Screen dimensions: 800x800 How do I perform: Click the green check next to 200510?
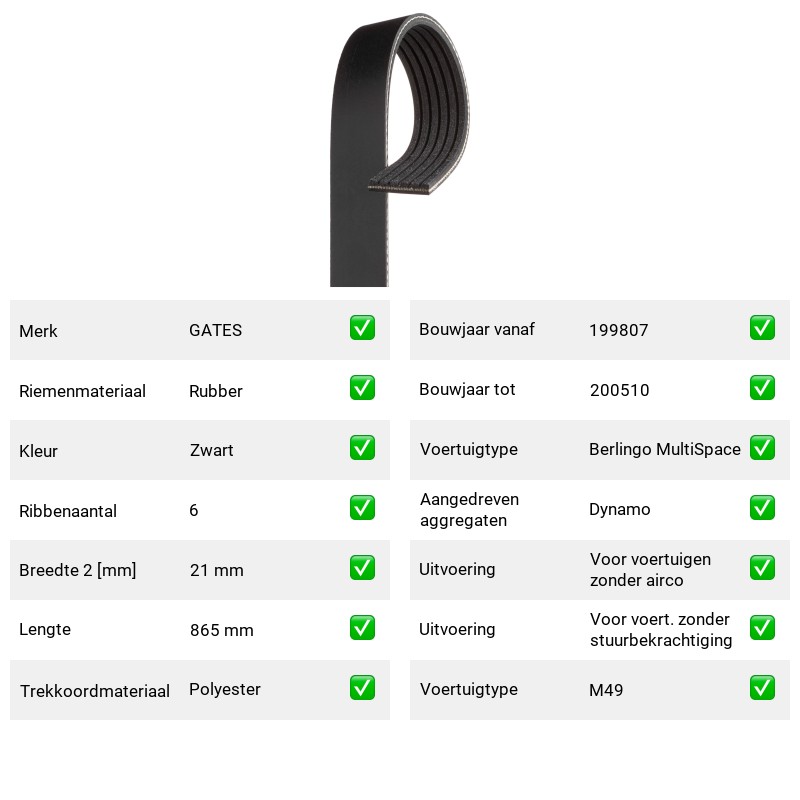coord(762,388)
